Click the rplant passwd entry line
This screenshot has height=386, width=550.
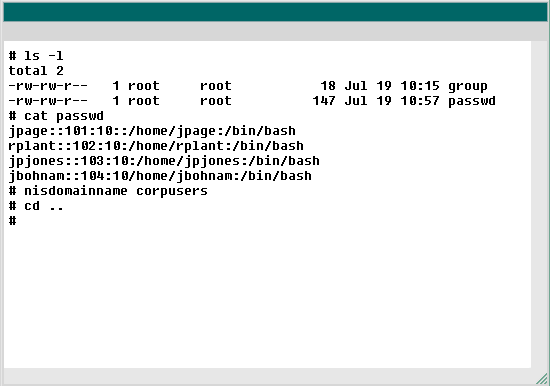pyautogui.click(x=156, y=146)
